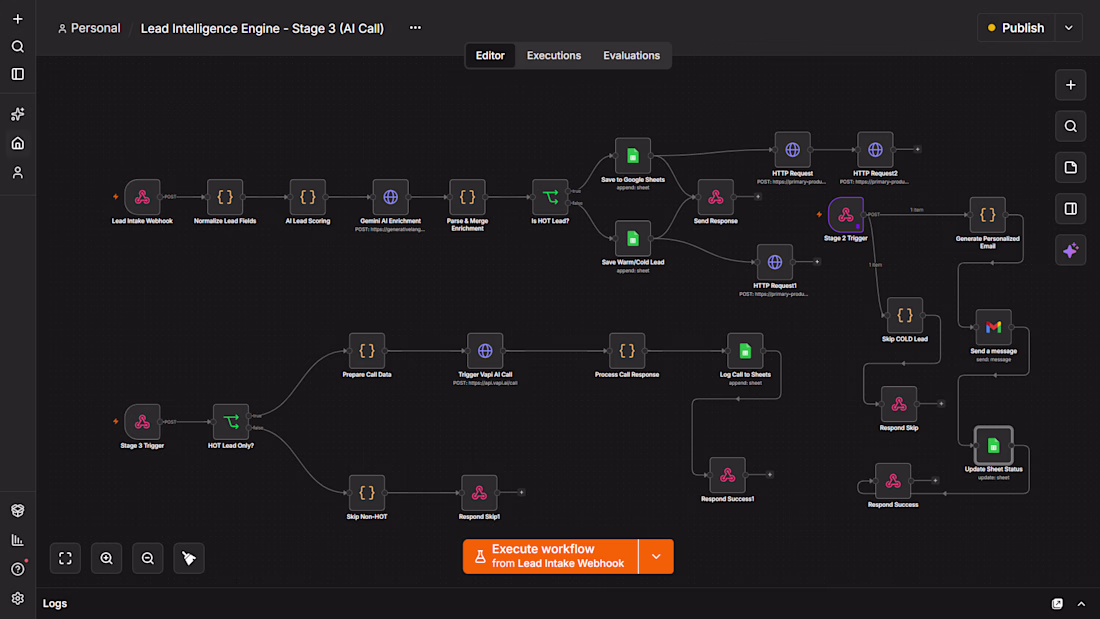Viewport: 1100px width, 619px height.
Task: Open the Personal project link
Action: 89,28
